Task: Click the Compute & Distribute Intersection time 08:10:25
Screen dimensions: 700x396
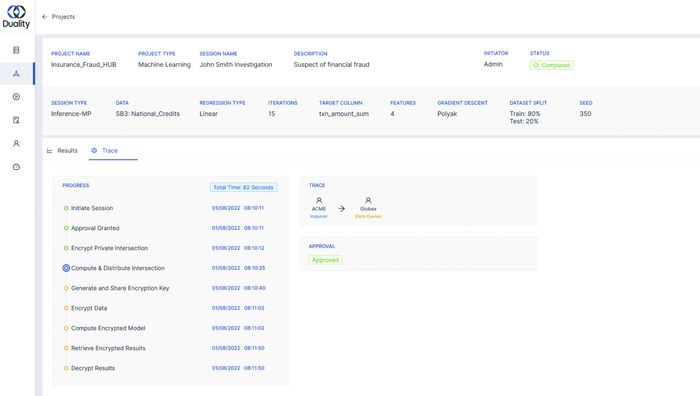Action: 254,268
